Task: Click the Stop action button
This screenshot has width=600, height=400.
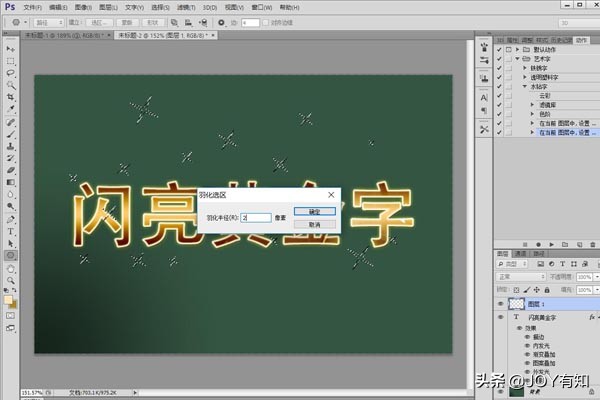Action: pos(525,244)
